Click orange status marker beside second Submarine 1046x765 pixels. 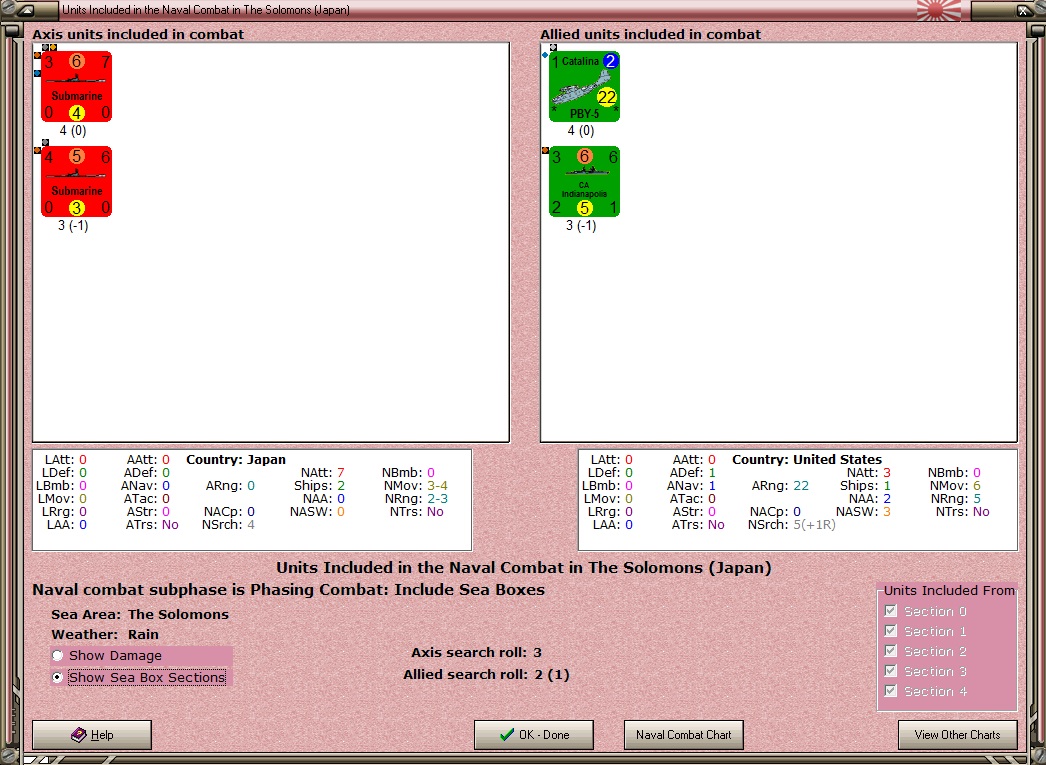[37, 151]
